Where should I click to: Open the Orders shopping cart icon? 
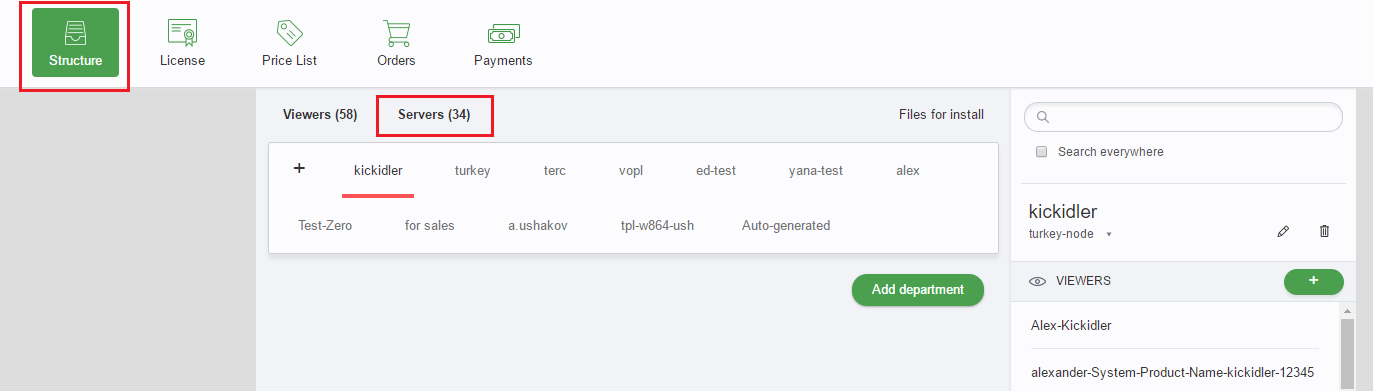tap(396, 33)
